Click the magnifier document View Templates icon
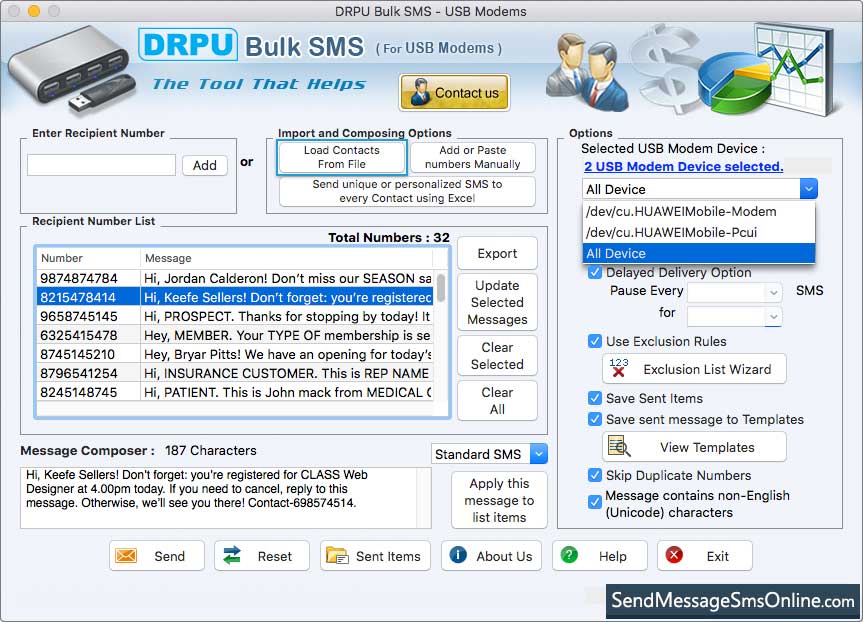This screenshot has width=863, height=622. coord(619,446)
